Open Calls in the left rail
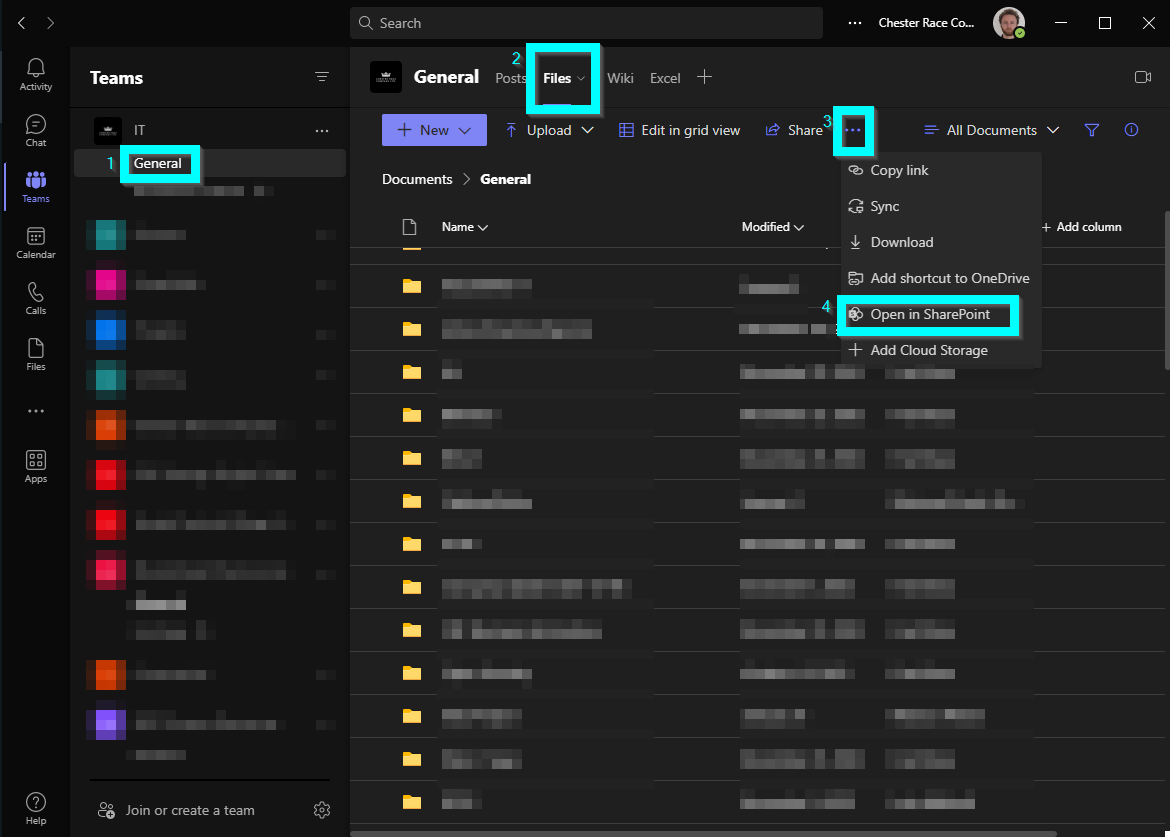Viewport: 1170px width, 837px height. pyautogui.click(x=35, y=298)
